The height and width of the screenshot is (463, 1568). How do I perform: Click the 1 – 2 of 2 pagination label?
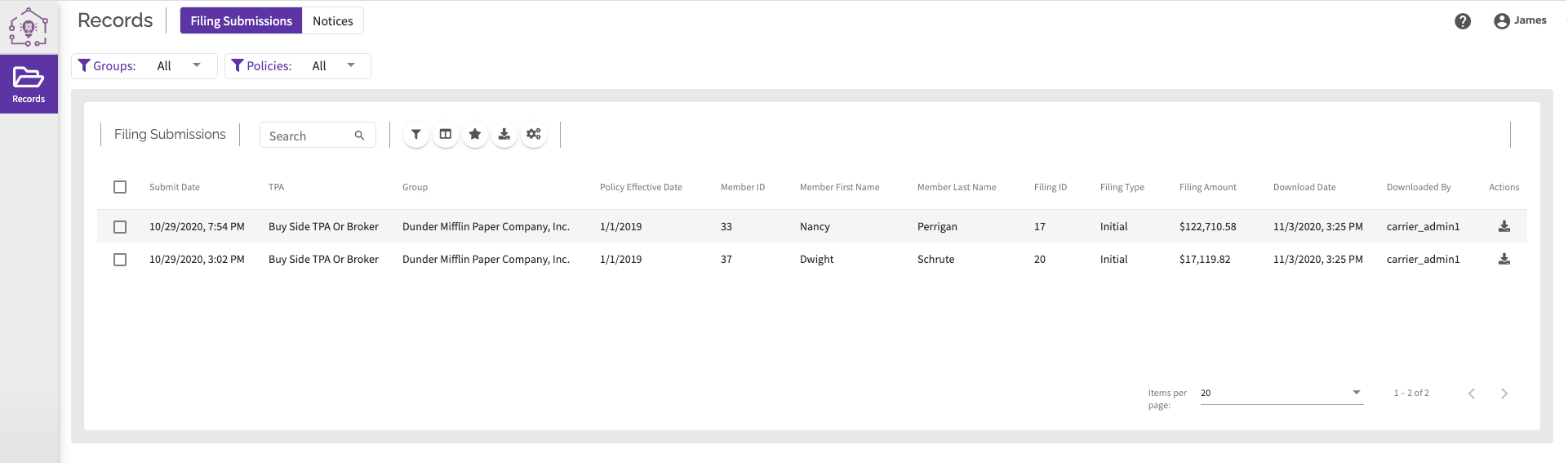click(1411, 393)
